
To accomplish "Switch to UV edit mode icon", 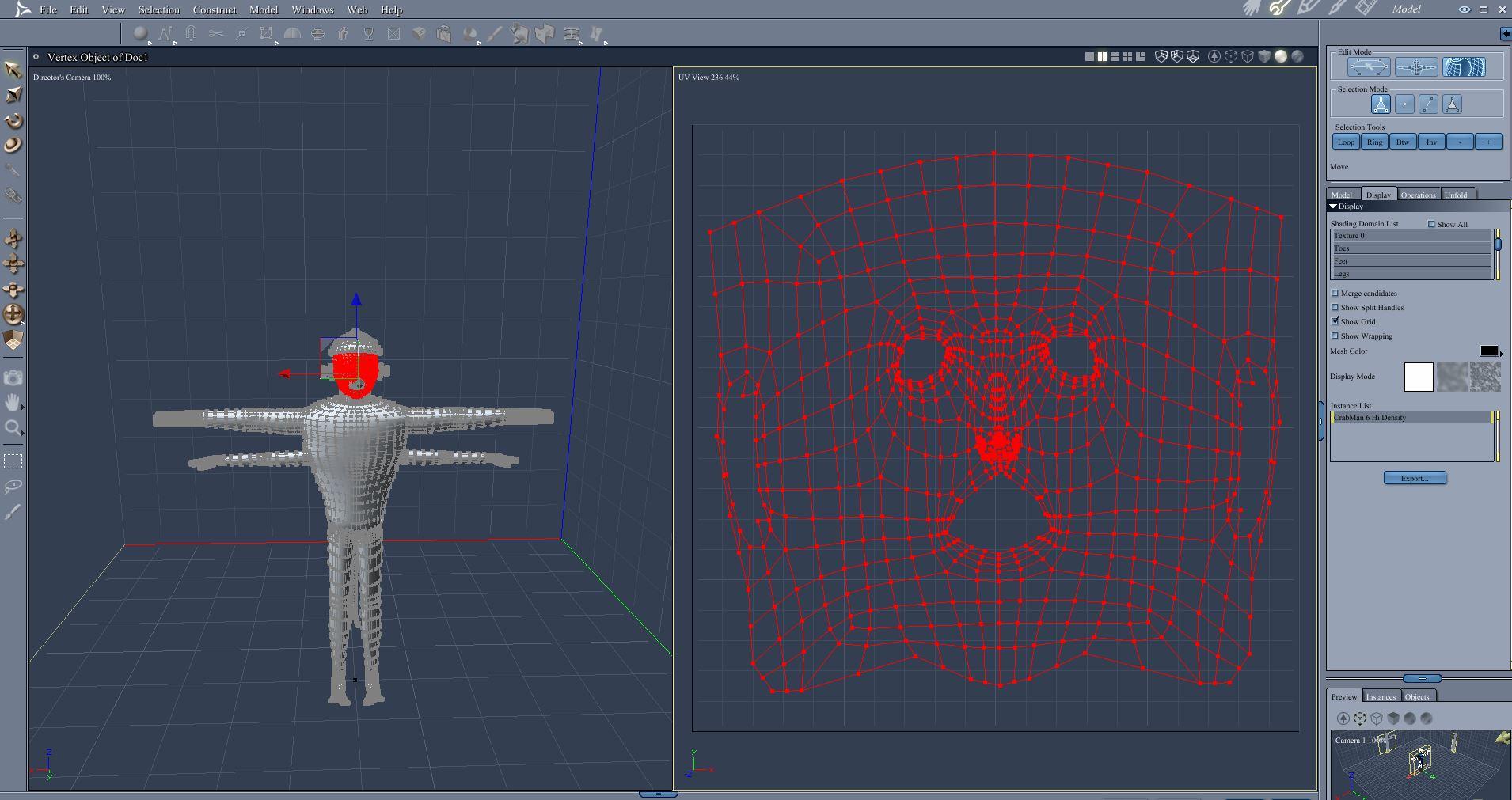I will [1463, 67].
